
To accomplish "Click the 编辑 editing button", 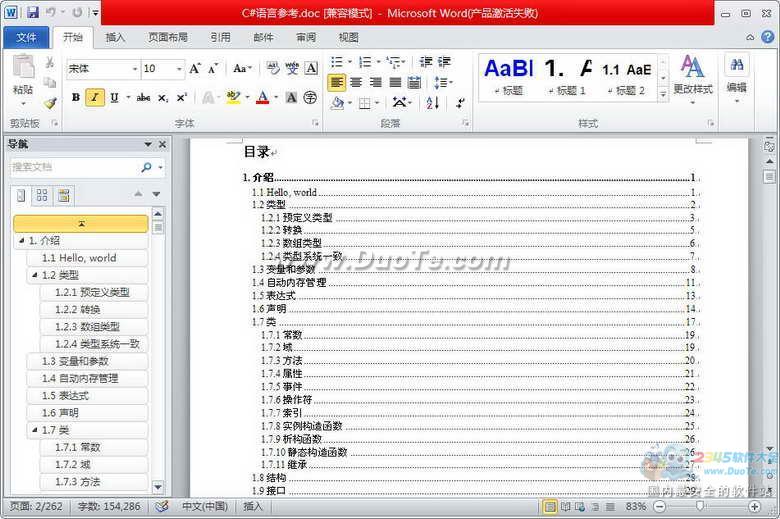I will click(x=736, y=78).
